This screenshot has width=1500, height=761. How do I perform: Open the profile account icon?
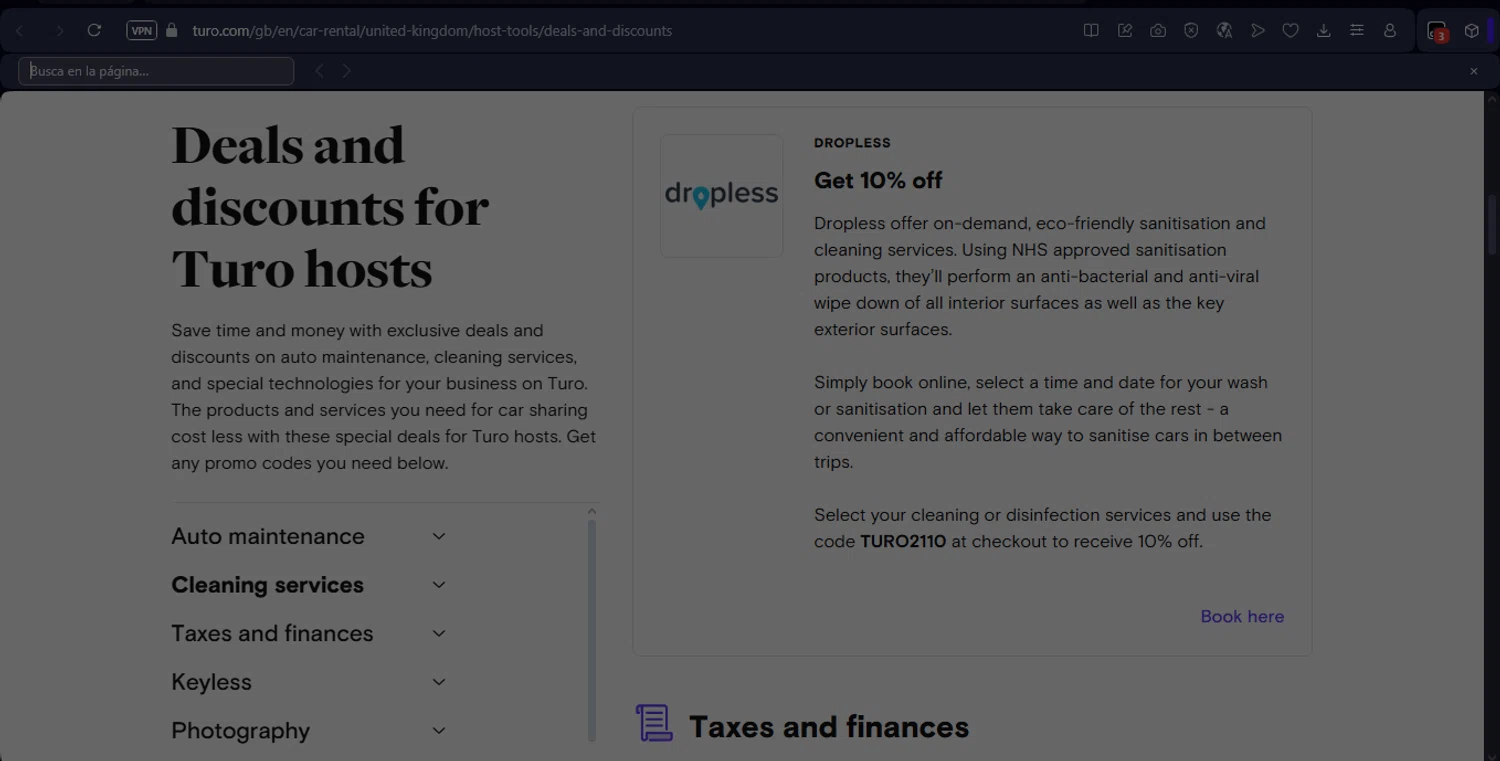tap(1390, 31)
